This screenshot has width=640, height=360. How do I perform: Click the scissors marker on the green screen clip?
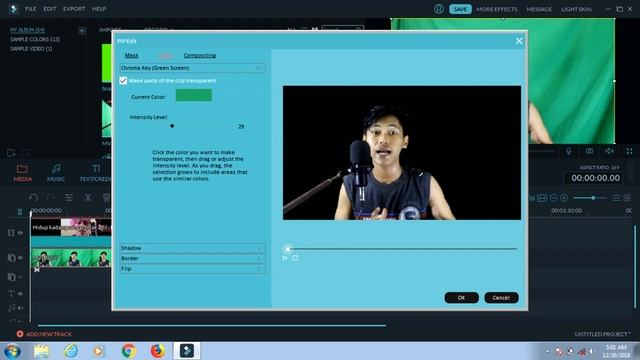click(x=37, y=269)
